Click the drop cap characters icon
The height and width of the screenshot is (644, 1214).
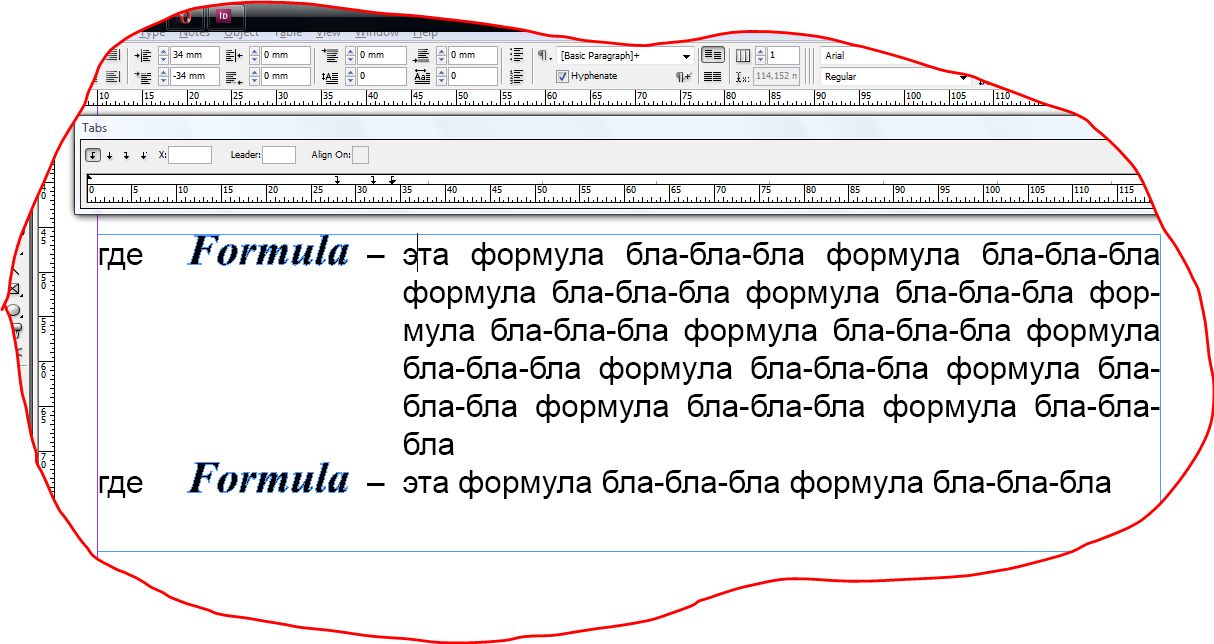click(x=422, y=77)
